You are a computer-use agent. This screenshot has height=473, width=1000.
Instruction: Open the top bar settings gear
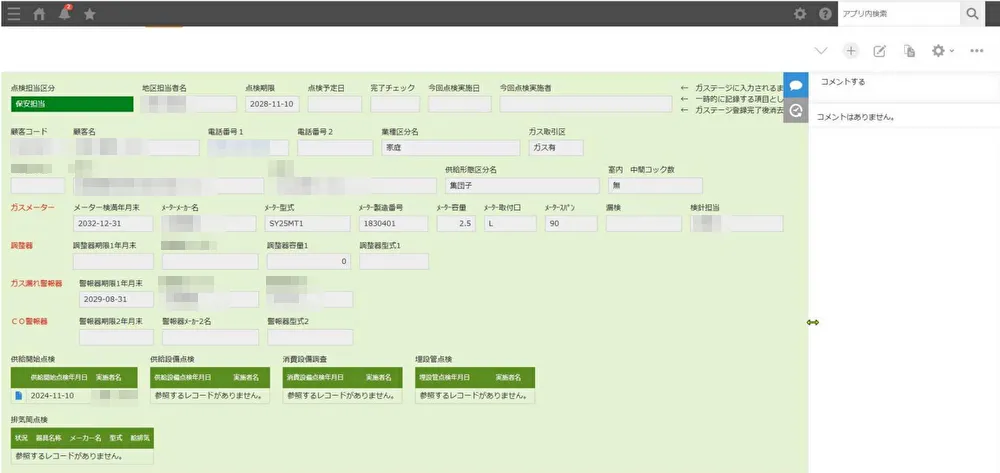click(799, 14)
